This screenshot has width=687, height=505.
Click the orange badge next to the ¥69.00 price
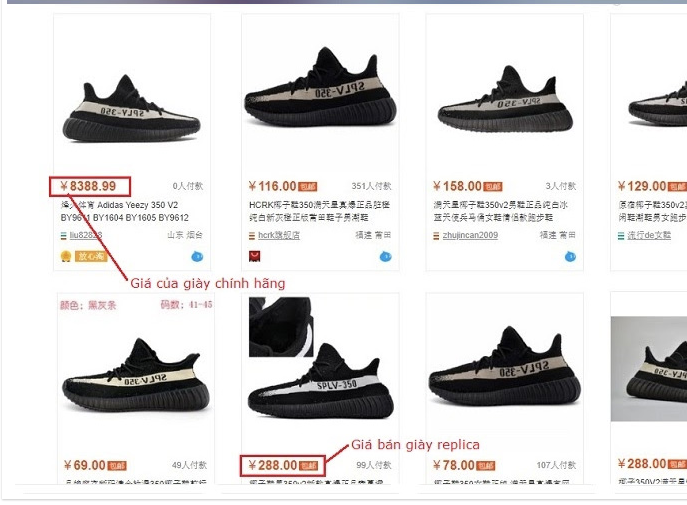click(117, 466)
